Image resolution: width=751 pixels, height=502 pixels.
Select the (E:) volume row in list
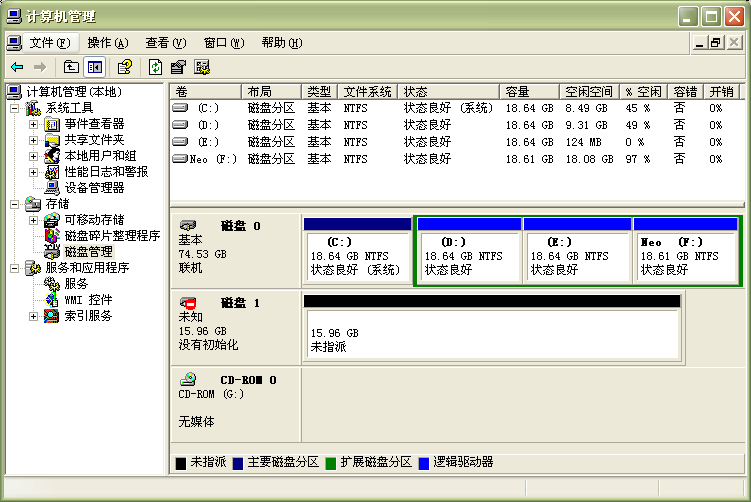pyautogui.click(x=457, y=142)
